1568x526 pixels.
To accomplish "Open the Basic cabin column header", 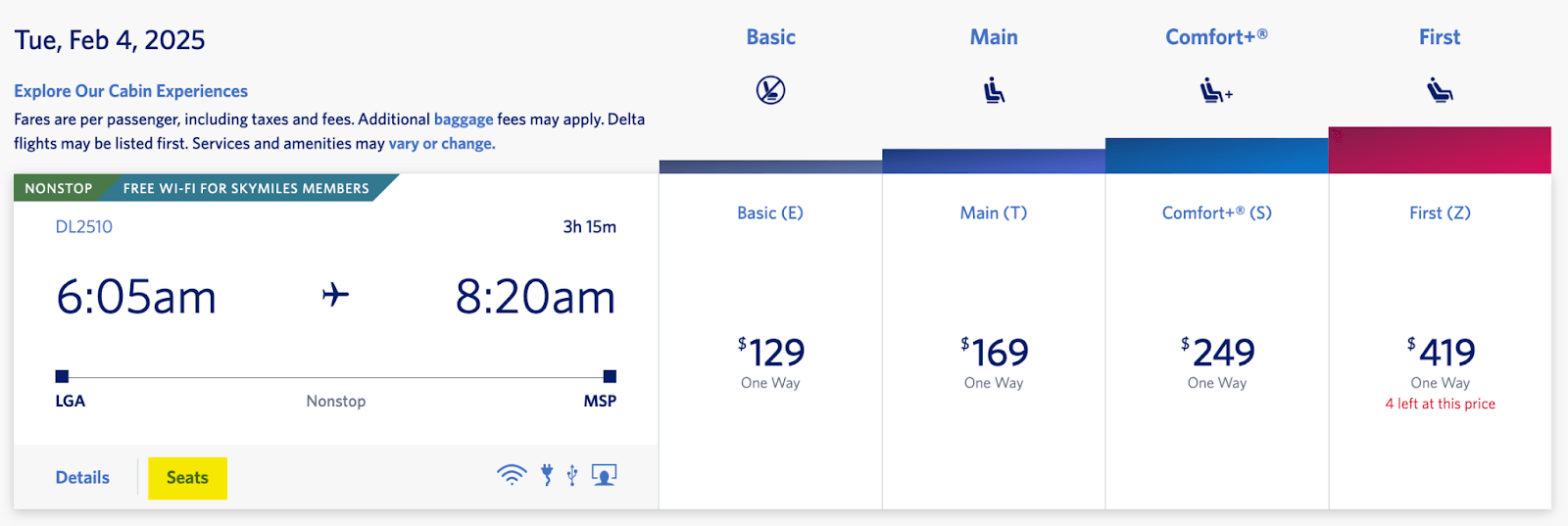I will [x=770, y=37].
